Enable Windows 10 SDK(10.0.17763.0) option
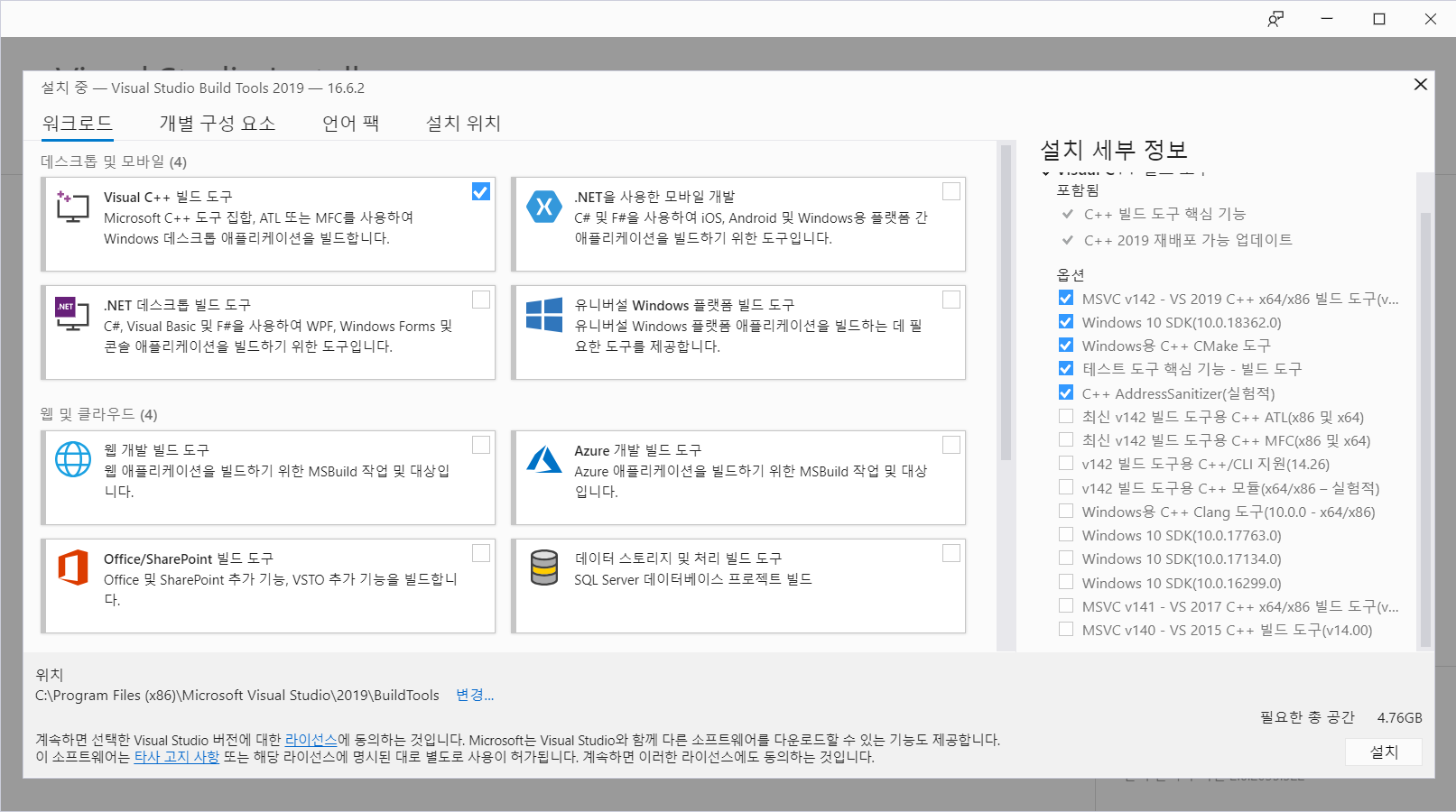 click(x=1066, y=535)
